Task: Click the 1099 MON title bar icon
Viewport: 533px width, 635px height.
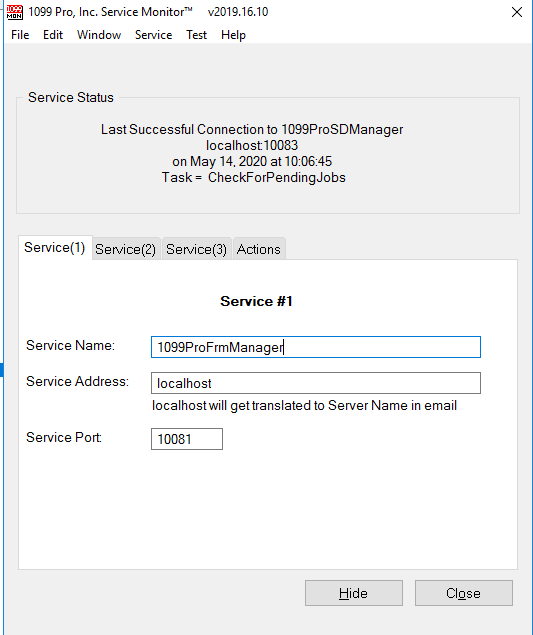Action: pos(15,12)
